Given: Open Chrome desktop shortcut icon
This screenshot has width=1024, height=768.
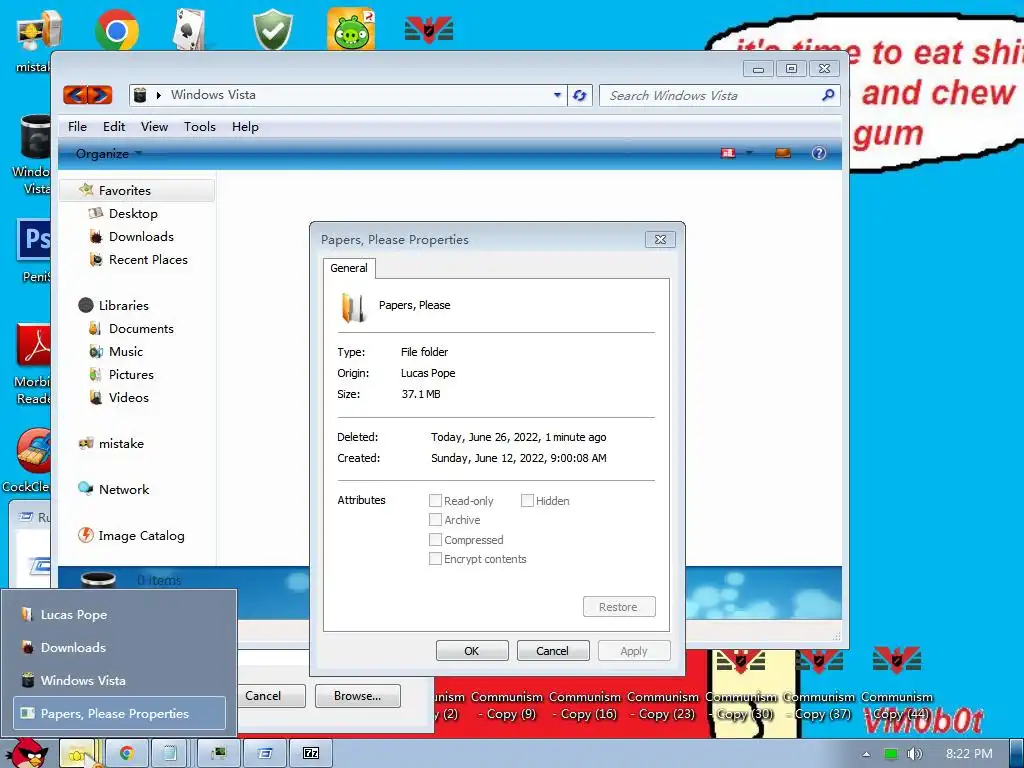Looking at the screenshot, I should coord(116,29).
